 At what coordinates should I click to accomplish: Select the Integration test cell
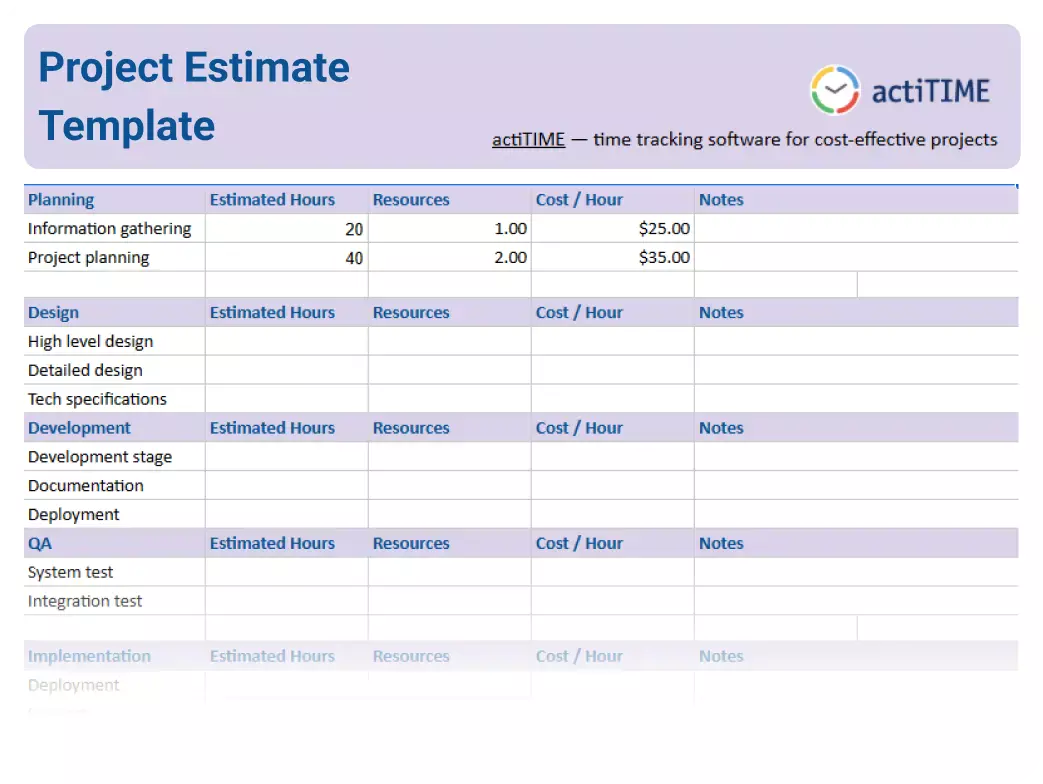pyautogui.click(x=85, y=601)
